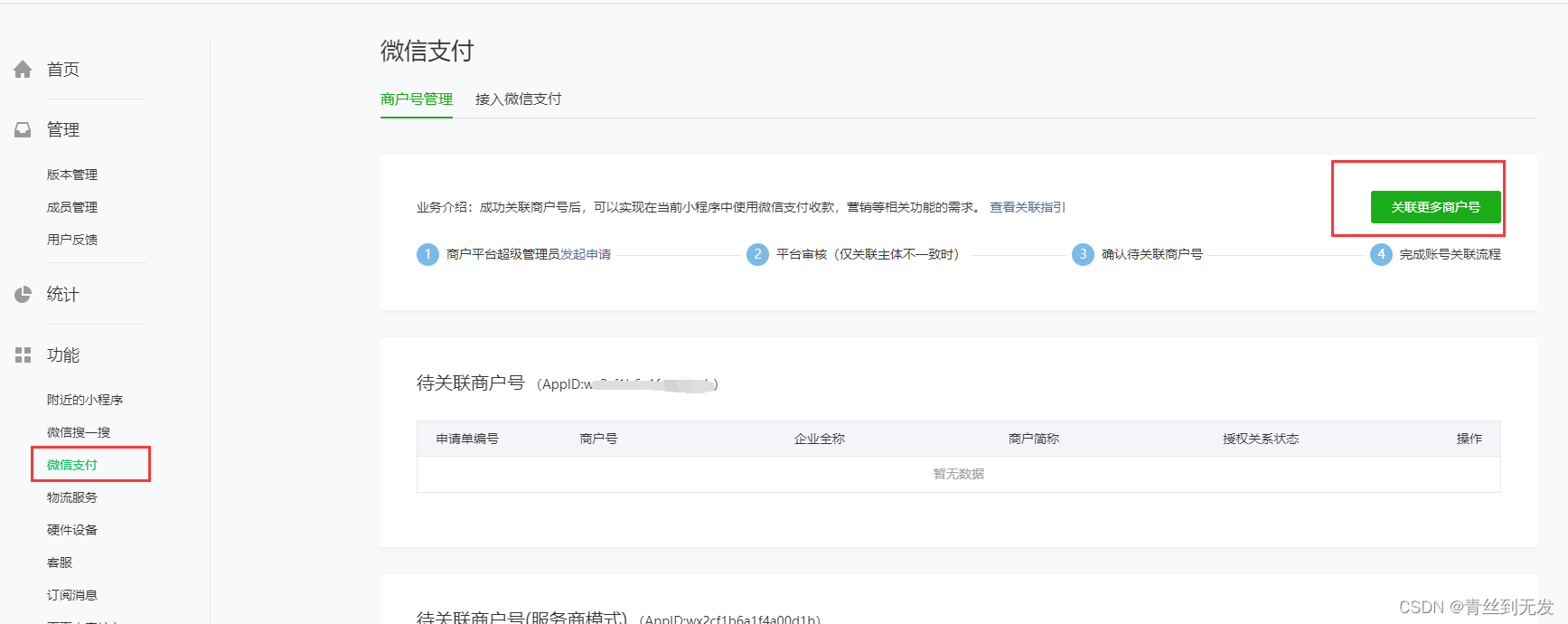Open 微信搜一搜 in sidebar
1568x624 pixels.
click(x=79, y=432)
